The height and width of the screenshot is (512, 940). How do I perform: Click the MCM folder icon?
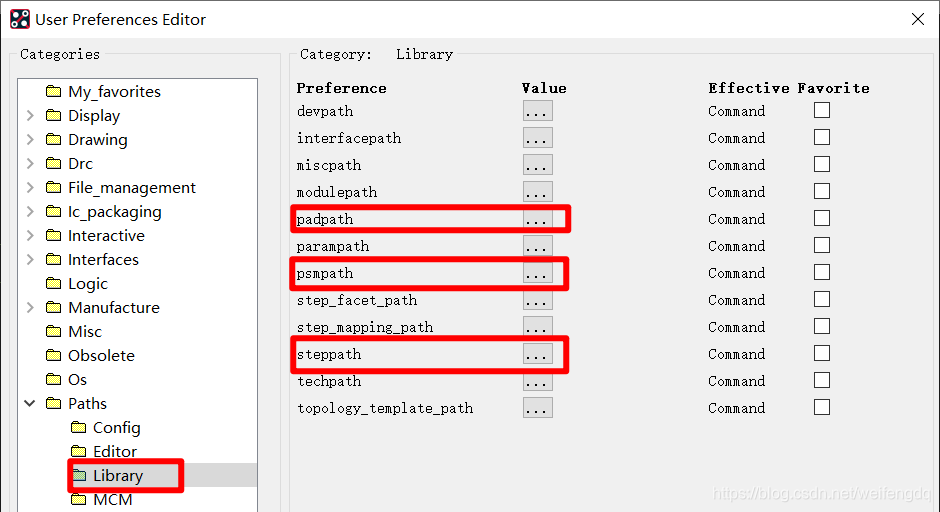79,499
